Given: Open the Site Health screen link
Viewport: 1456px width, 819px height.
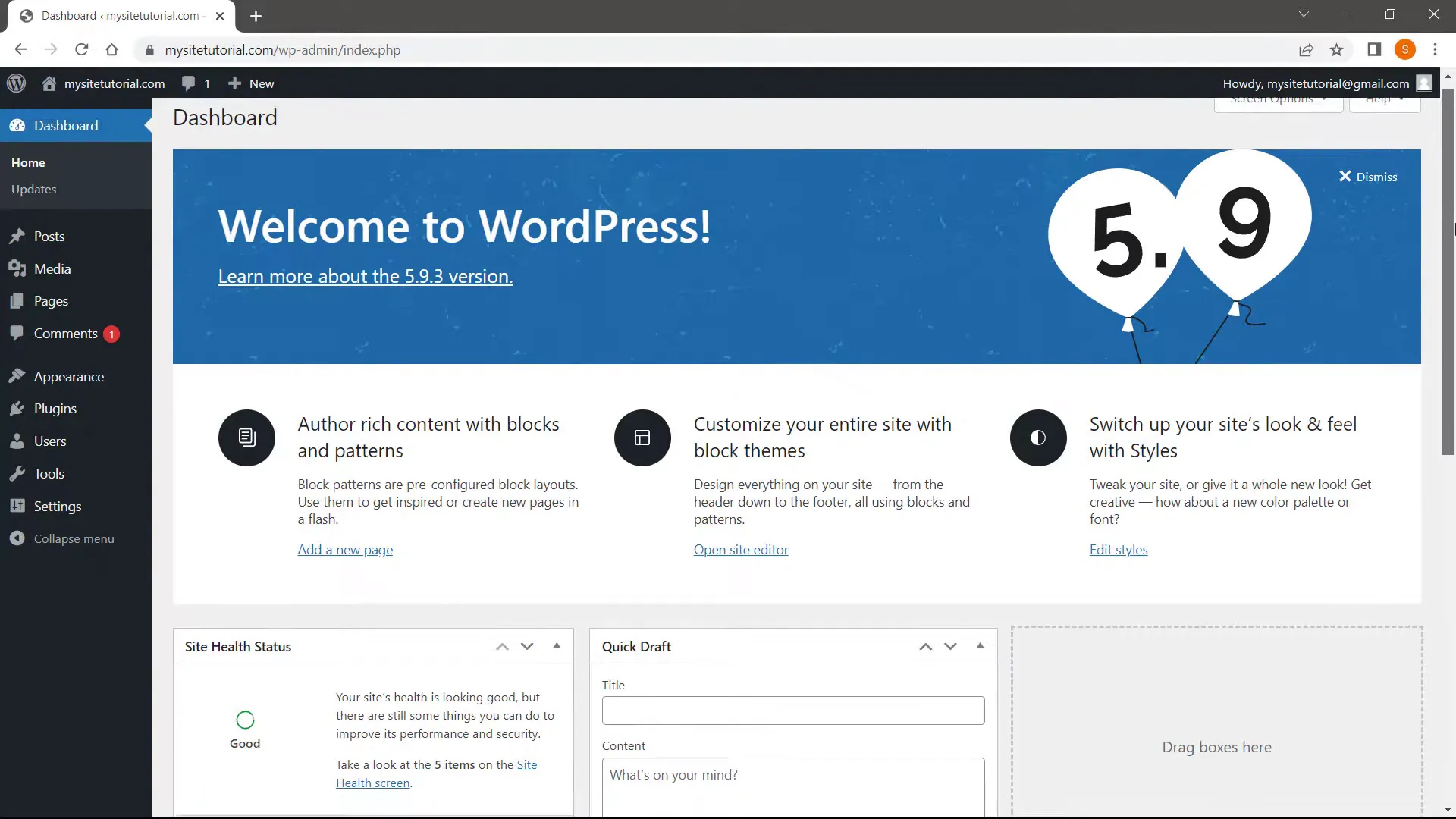Looking at the screenshot, I should 373,783.
